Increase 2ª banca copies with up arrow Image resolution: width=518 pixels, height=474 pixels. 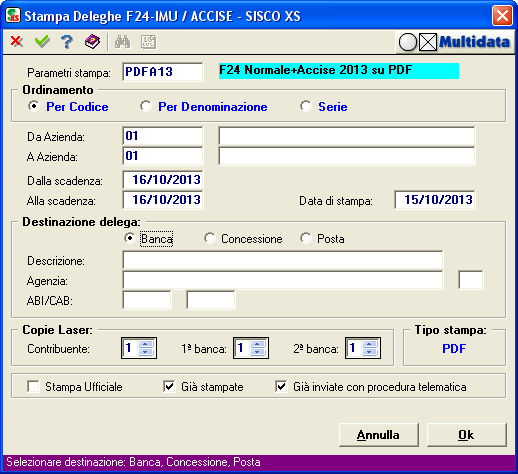(x=370, y=344)
